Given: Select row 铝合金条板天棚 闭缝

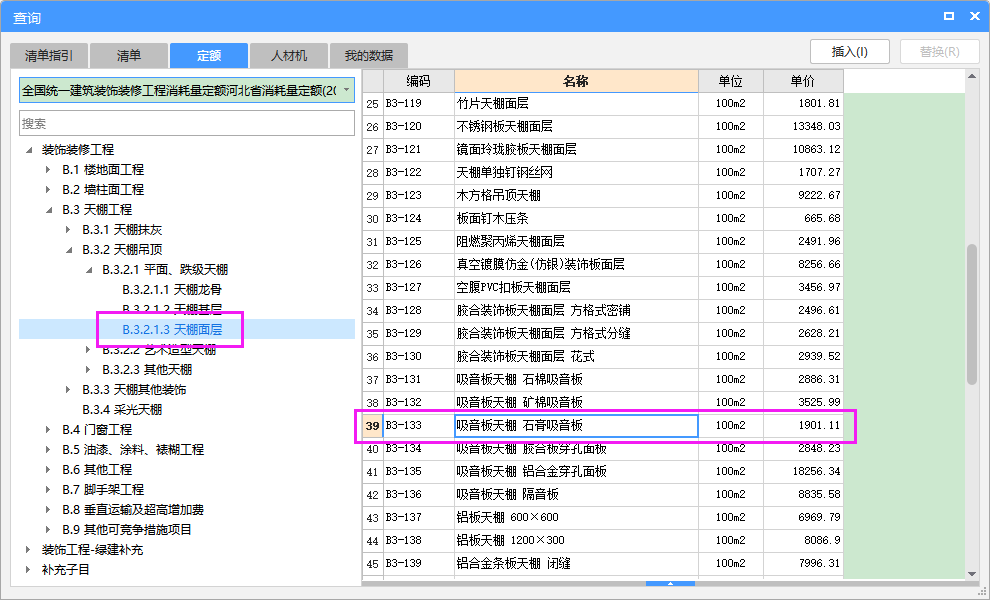Looking at the screenshot, I should [603, 563].
